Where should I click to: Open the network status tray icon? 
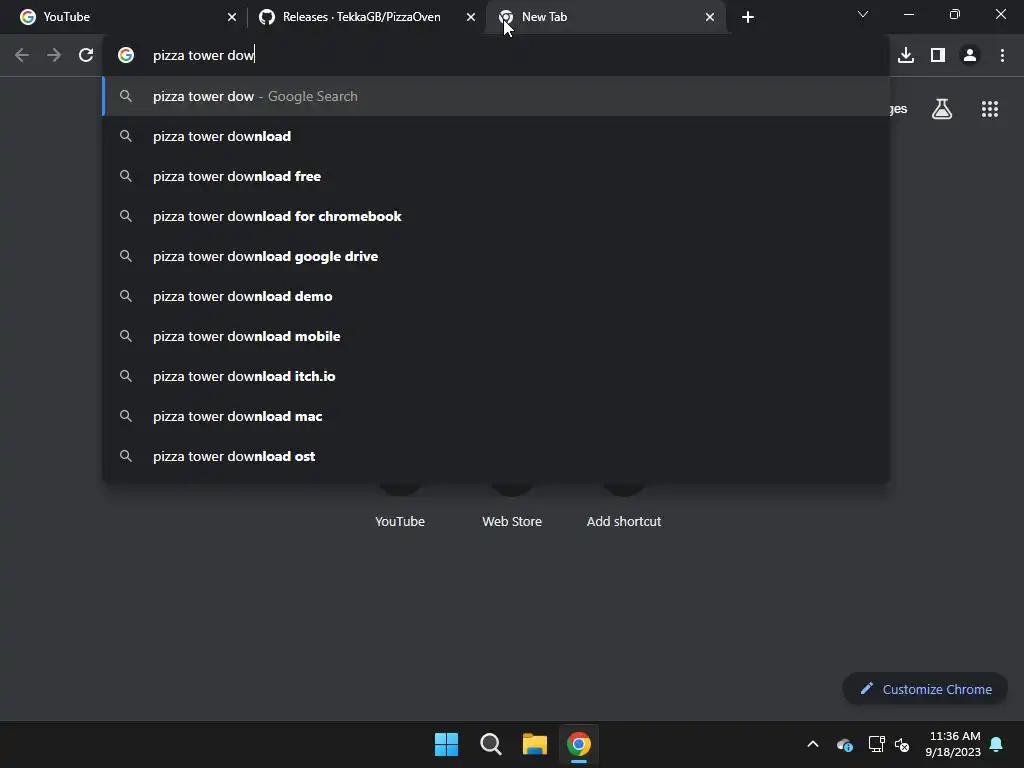[x=876, y=744]
